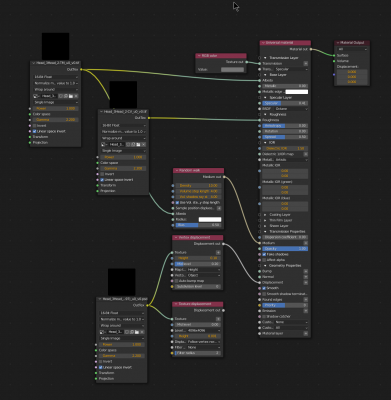The image size is (391, 400).
Task: Click the Medium out socket on Random walk
Action: tap(224, 177)
